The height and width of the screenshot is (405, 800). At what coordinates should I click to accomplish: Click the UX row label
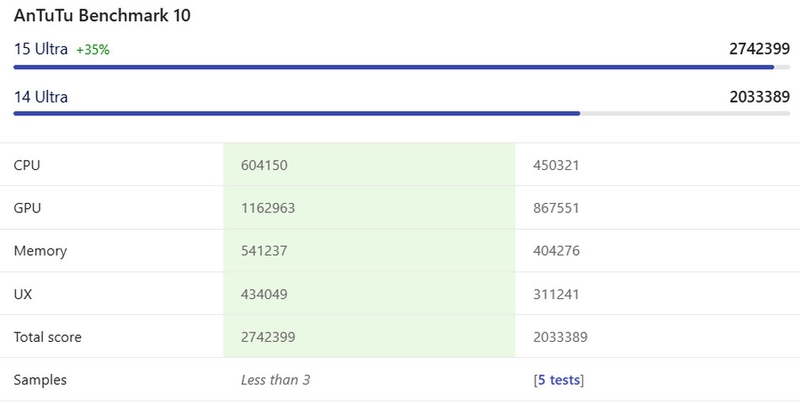(23, 294)
